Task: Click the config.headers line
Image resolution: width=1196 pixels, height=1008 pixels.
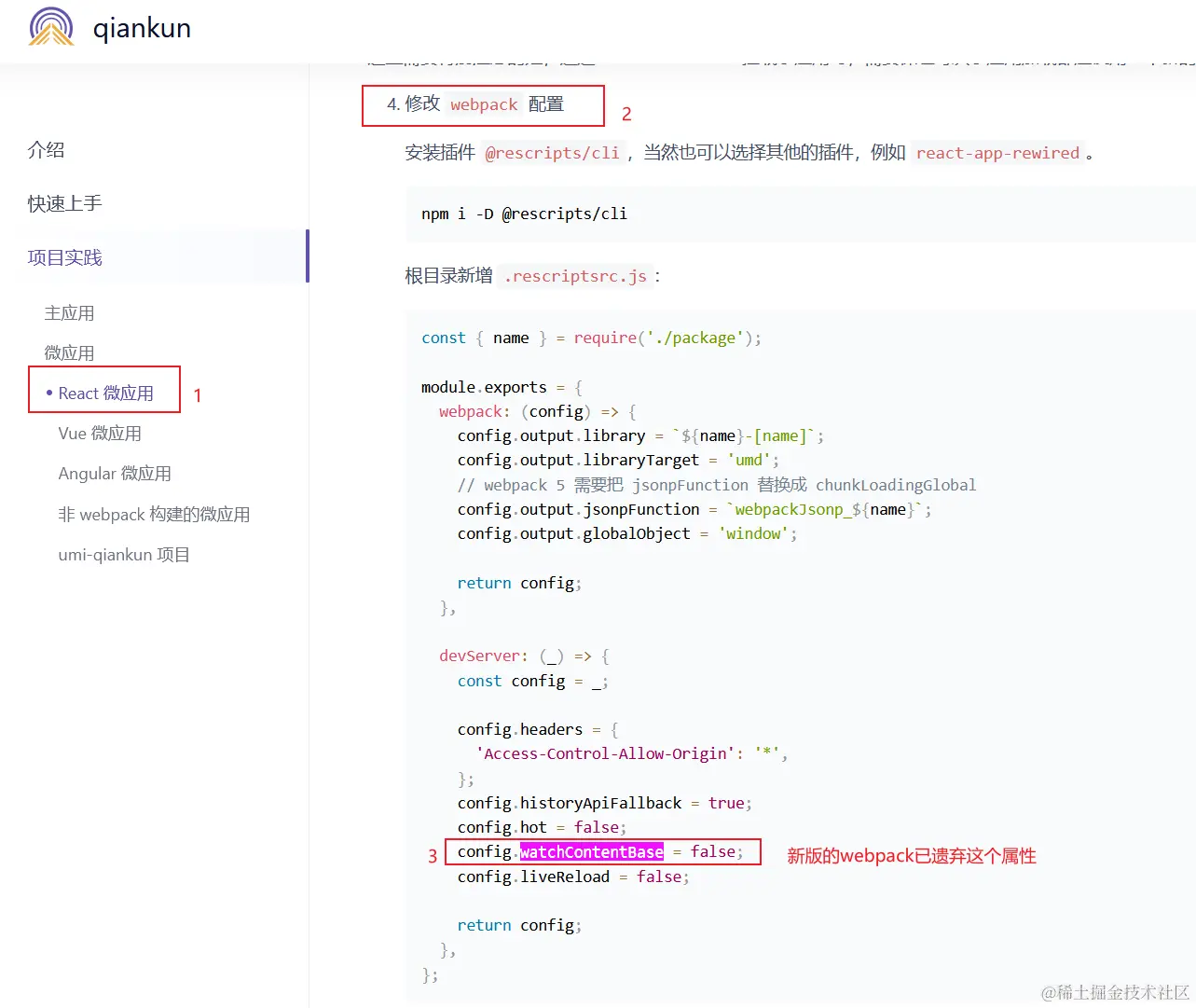Action: pos(538,729)
